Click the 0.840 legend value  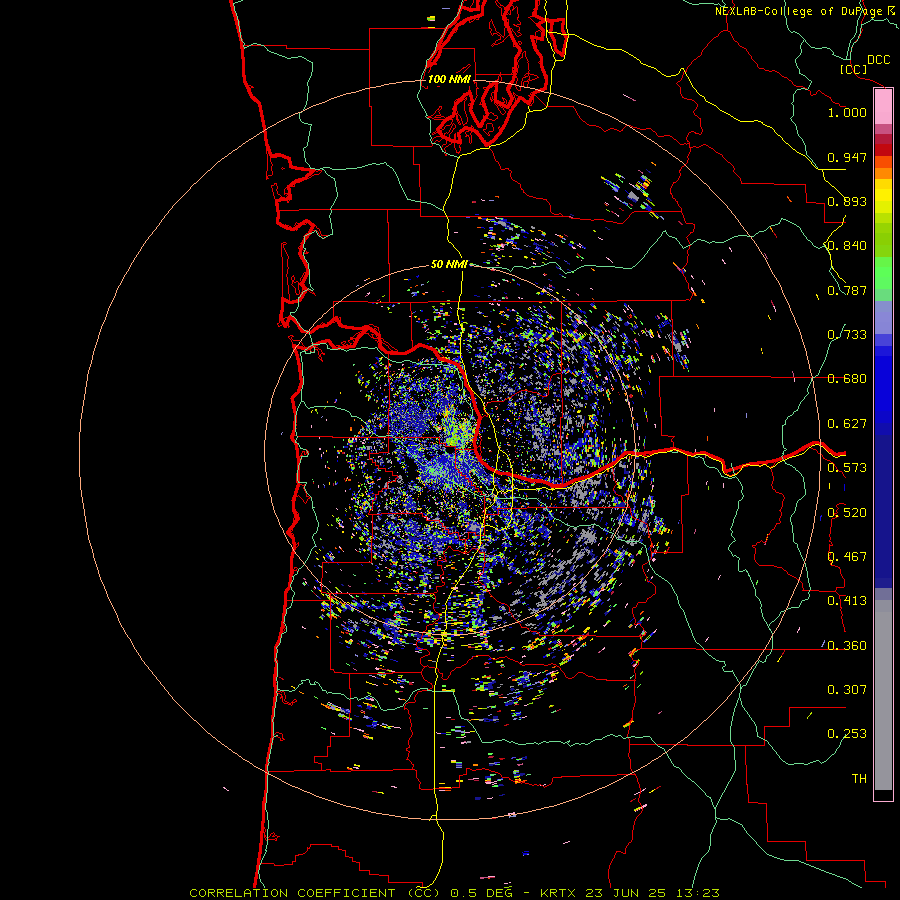point(847,246)
